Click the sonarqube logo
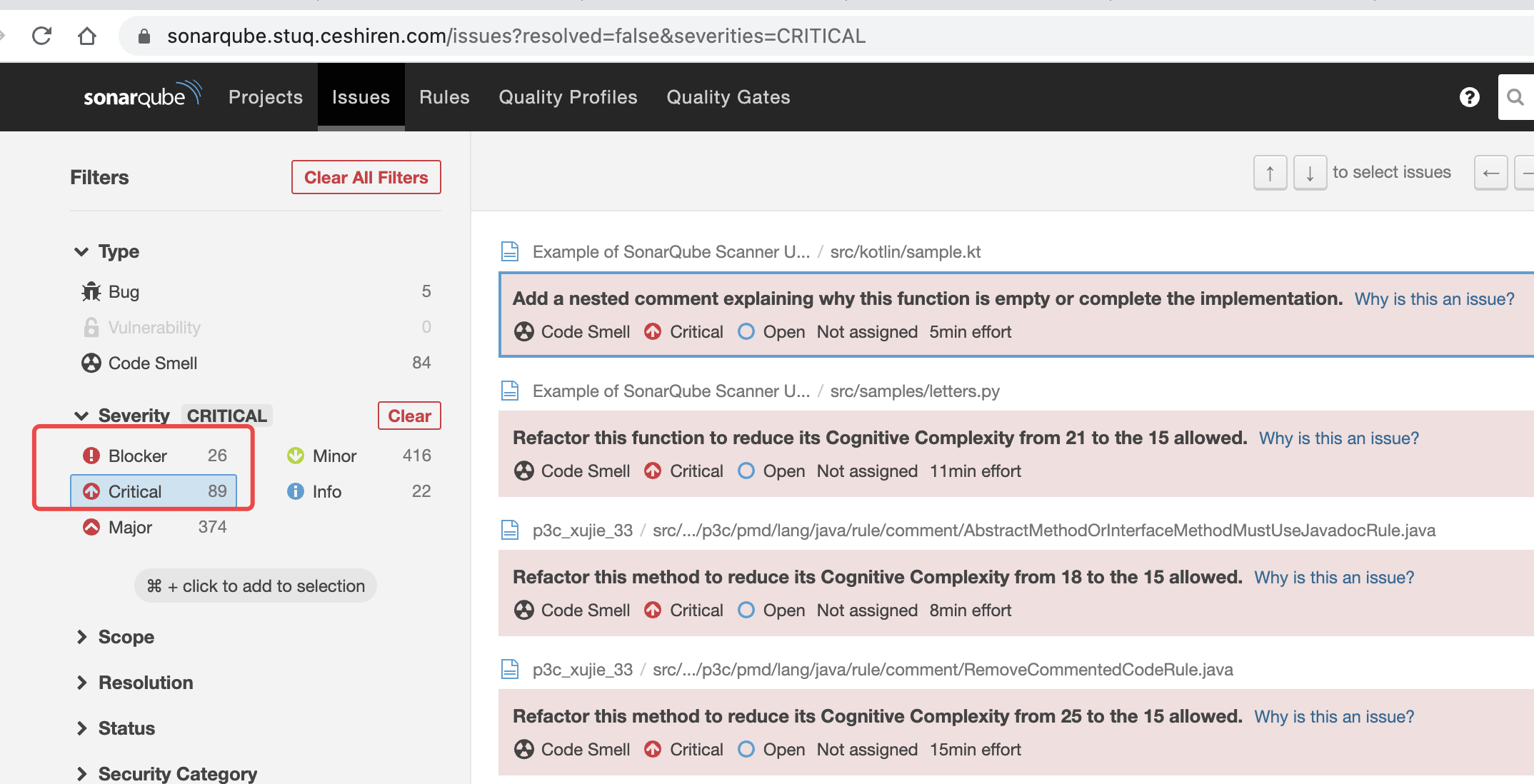The width and height of the screenshot is (1534, 784). [143, 95]
